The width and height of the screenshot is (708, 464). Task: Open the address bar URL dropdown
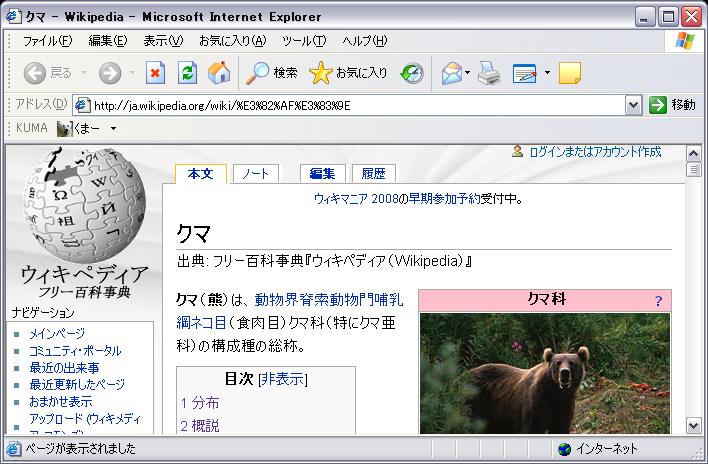tap(633, 106)
